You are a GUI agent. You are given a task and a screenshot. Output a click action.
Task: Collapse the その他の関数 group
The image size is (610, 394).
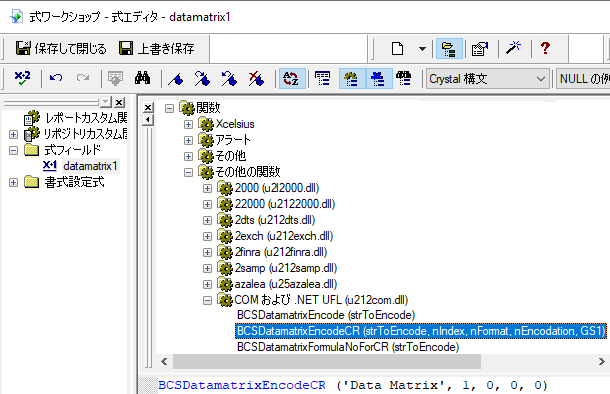188,172
